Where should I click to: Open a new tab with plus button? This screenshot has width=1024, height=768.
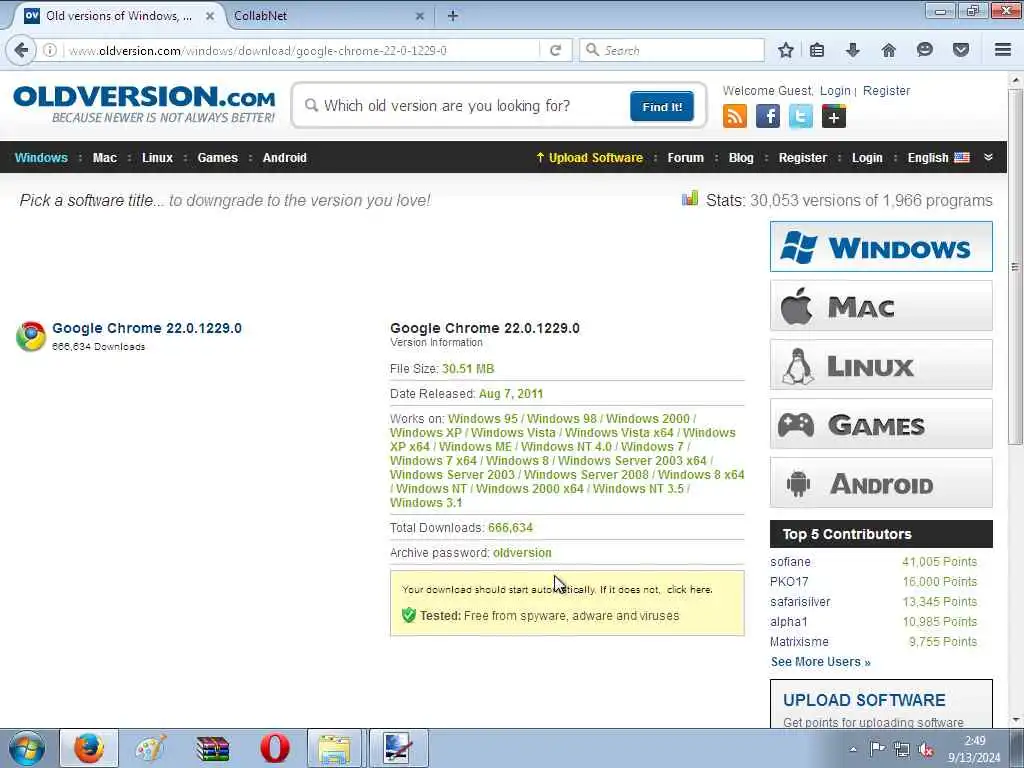coord(453,16)
